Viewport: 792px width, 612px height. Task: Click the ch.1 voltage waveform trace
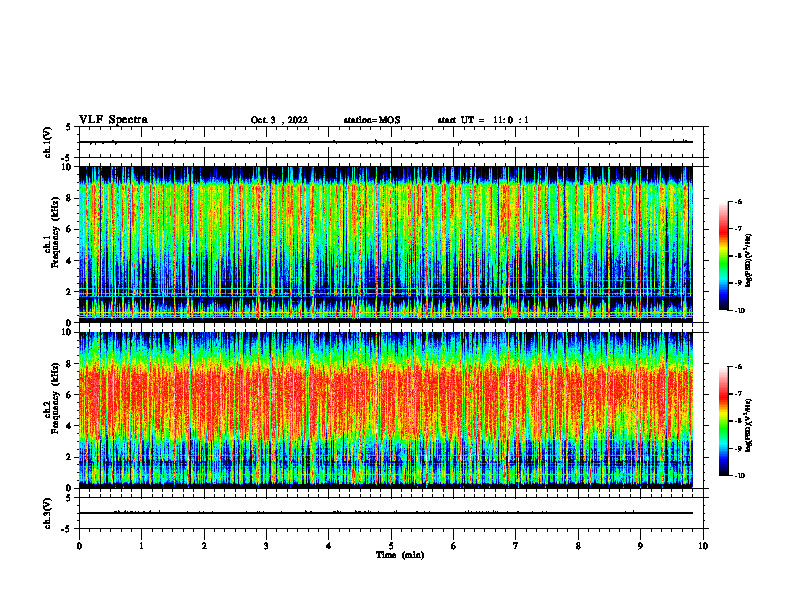pos(386,142)
